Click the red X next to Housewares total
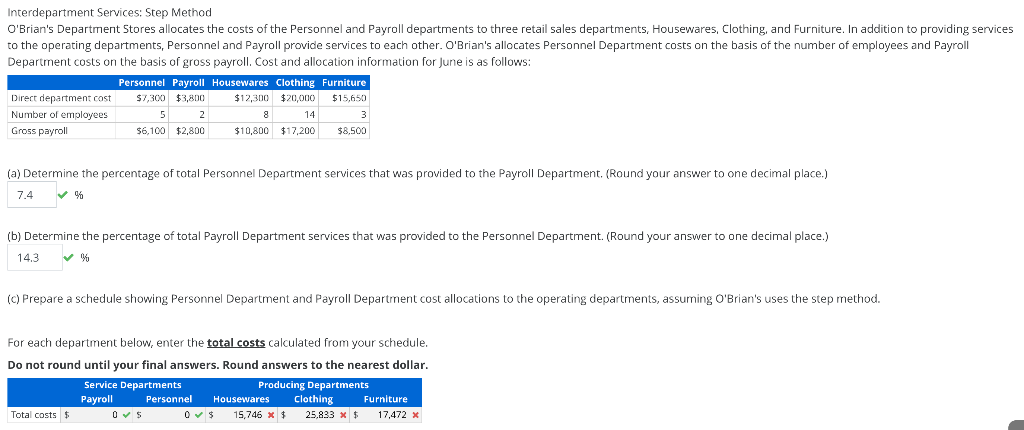 click(272, 415)
